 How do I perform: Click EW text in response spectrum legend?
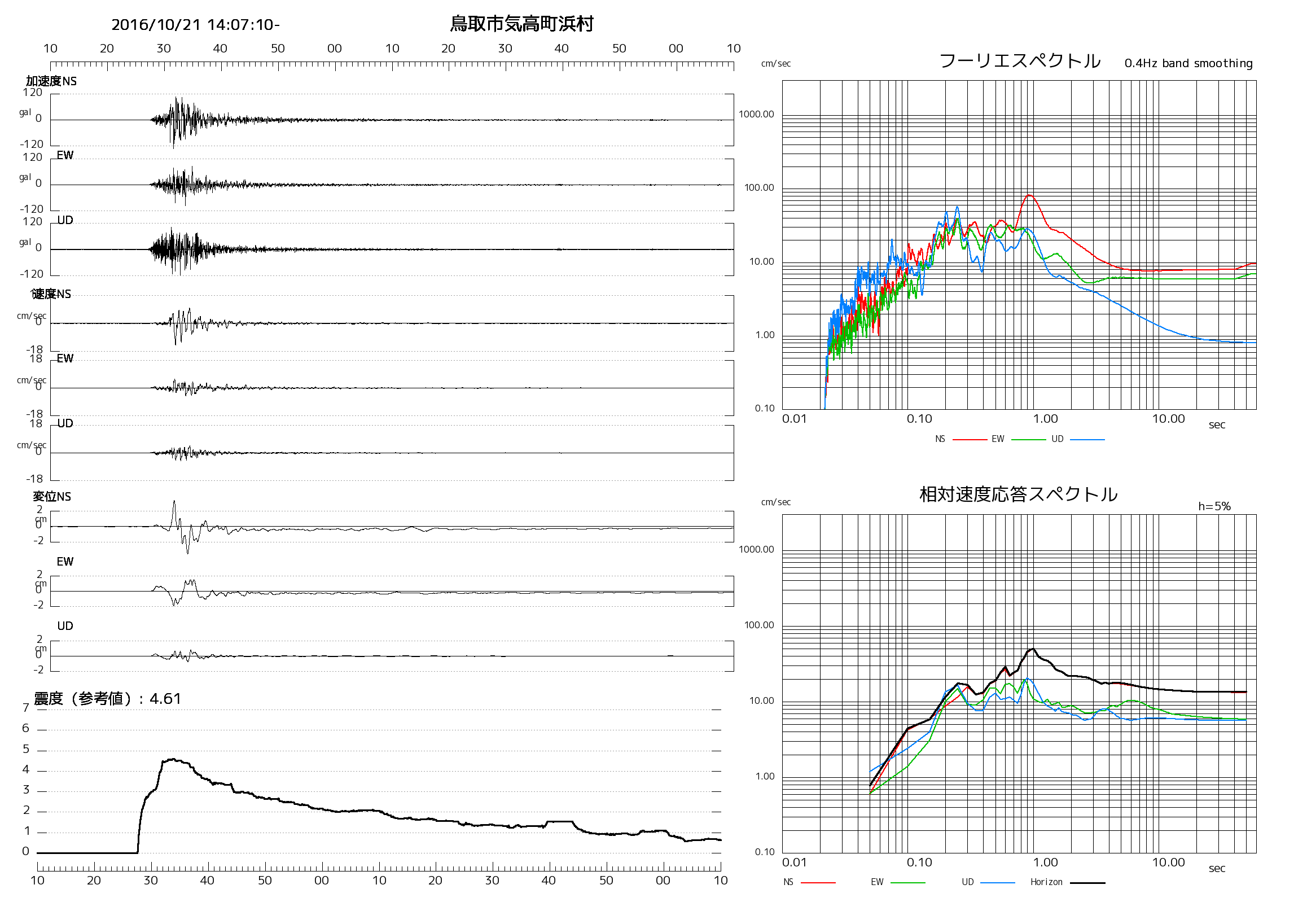[x=876, y=882]
